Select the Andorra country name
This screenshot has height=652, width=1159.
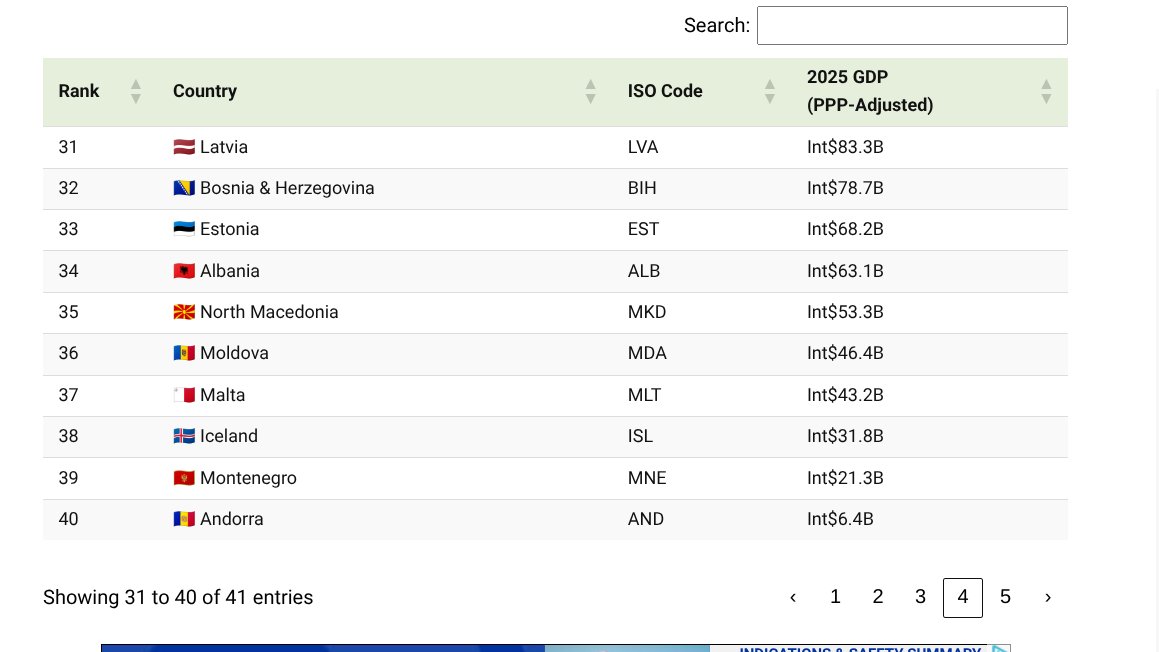coord(231,518)
